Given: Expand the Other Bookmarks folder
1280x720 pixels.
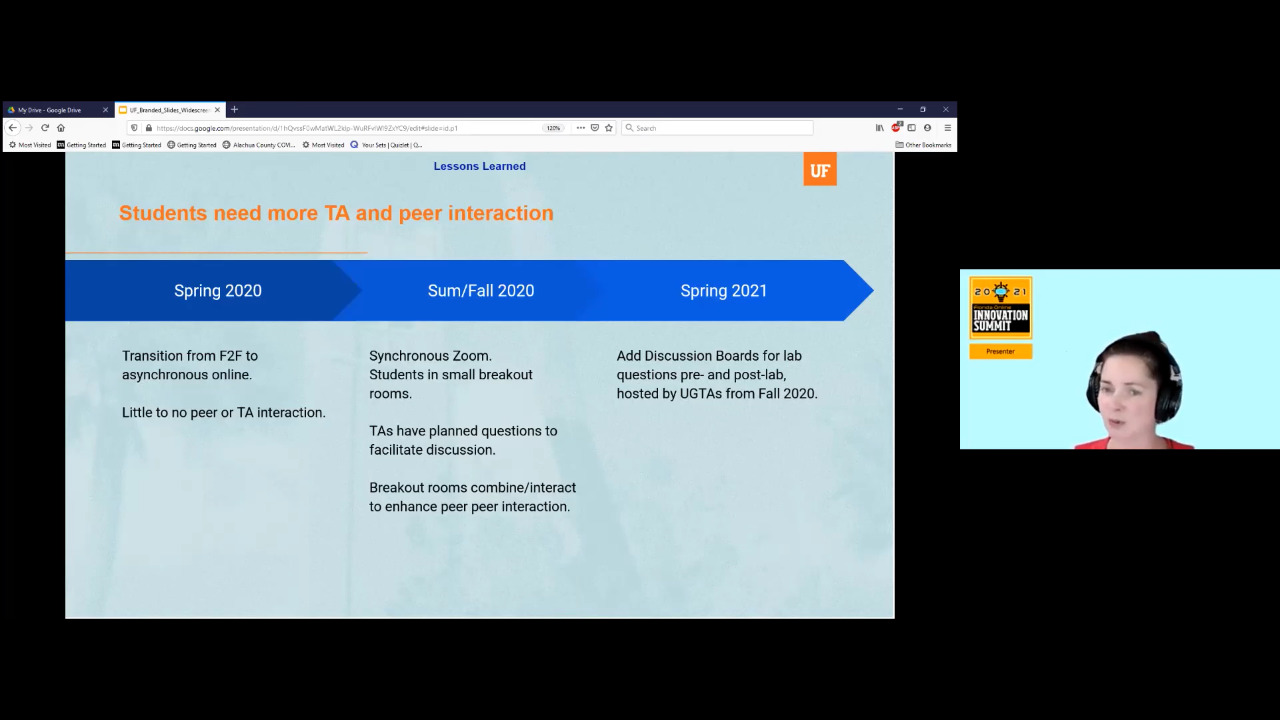Looking at the screenshot, I should pos(923,145).
